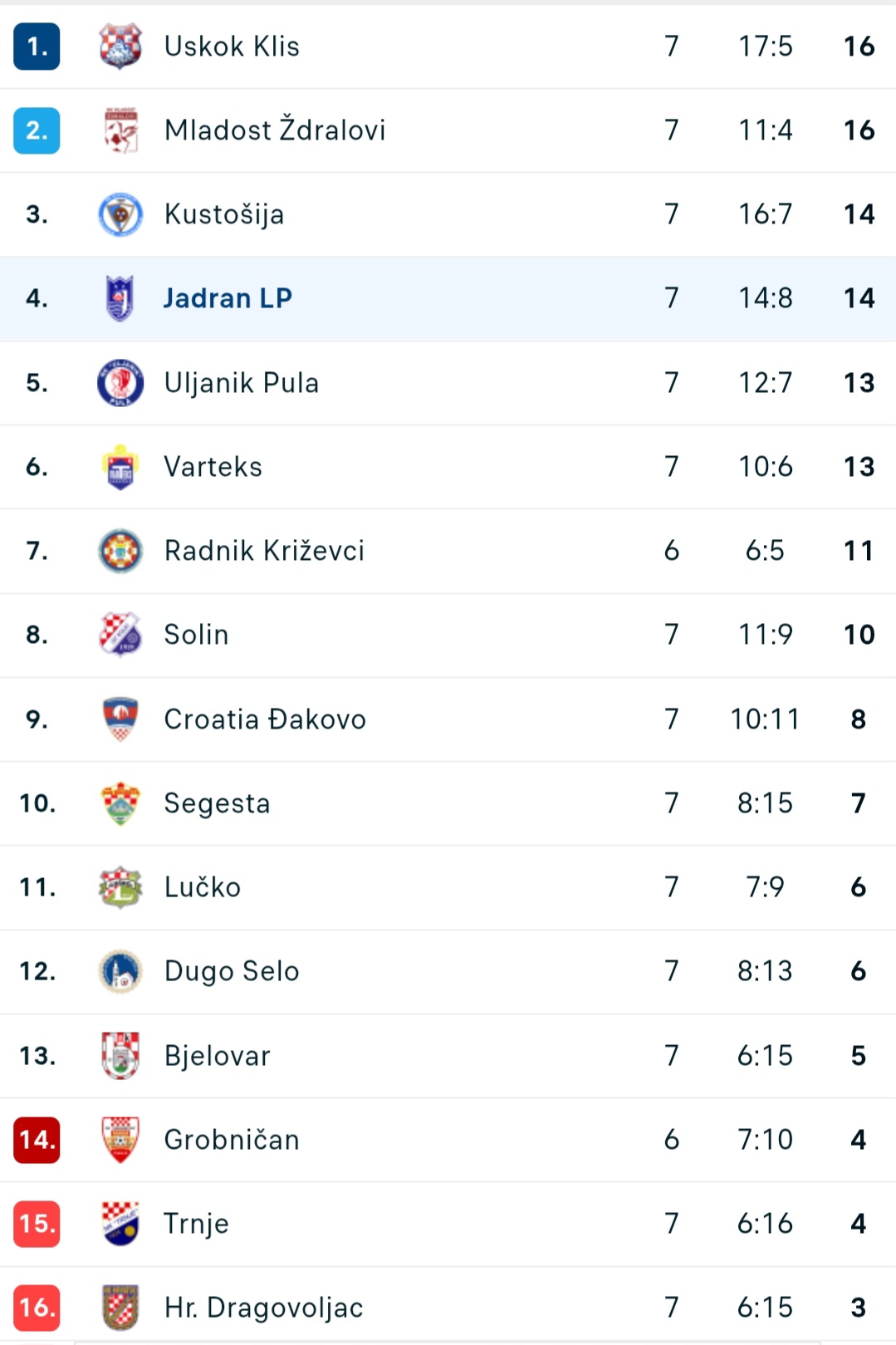The height and width of the screenshot is (1345, 896).
Task: Open the Lučko team name link
Action: pos(203,887)
